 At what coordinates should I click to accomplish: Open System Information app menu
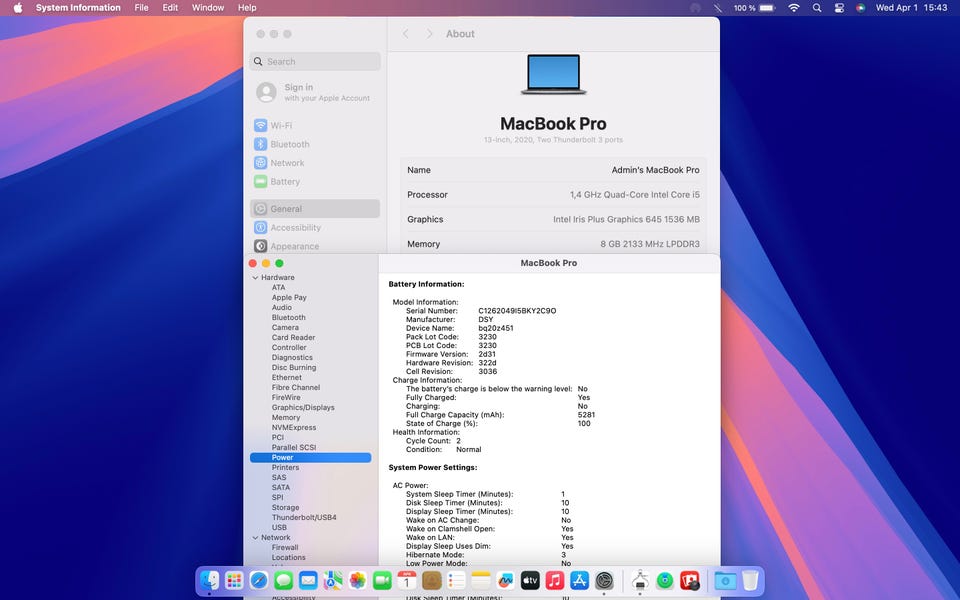click(78, 7)
